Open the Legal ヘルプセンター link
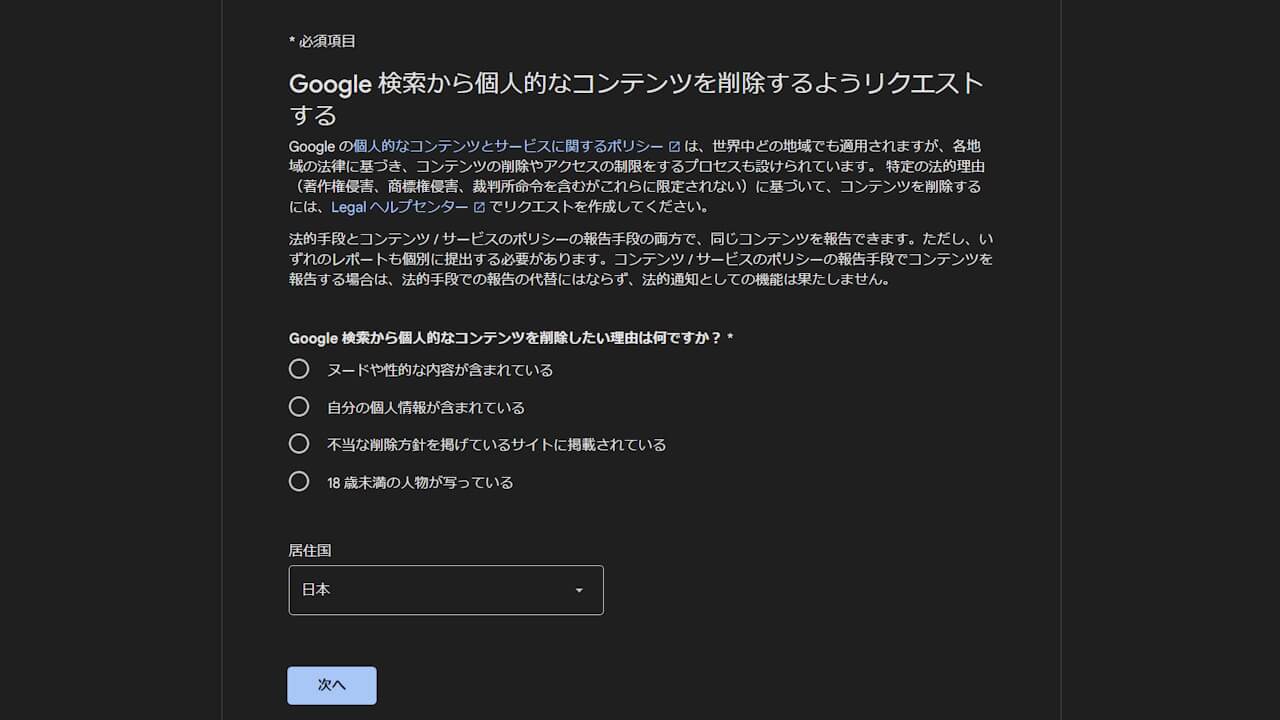The width and height of the screenshot is (1280, 720). pyautogui.click(x=402, y=207)
